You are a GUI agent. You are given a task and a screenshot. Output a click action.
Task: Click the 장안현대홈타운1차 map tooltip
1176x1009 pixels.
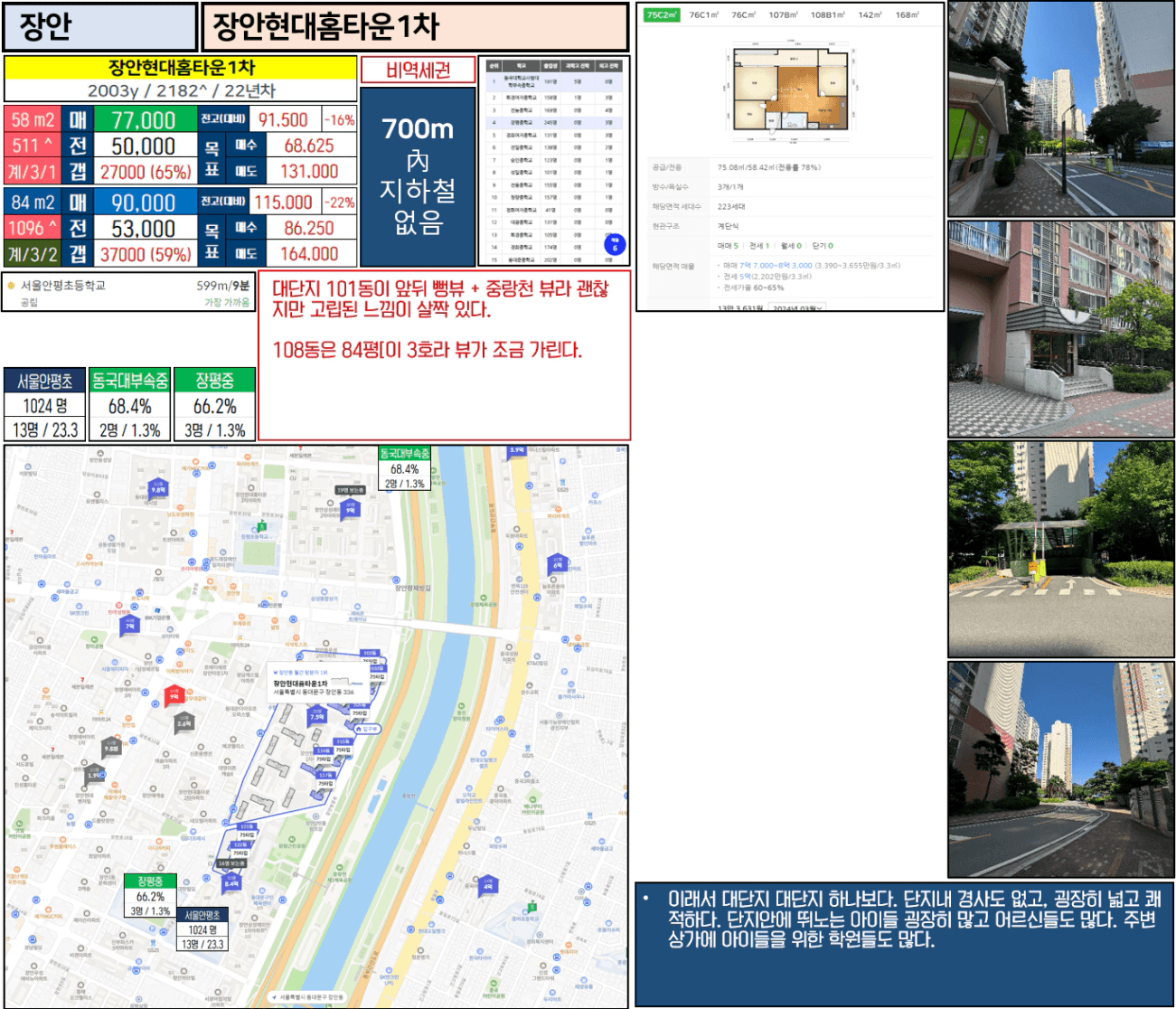[x=319, y=683]
